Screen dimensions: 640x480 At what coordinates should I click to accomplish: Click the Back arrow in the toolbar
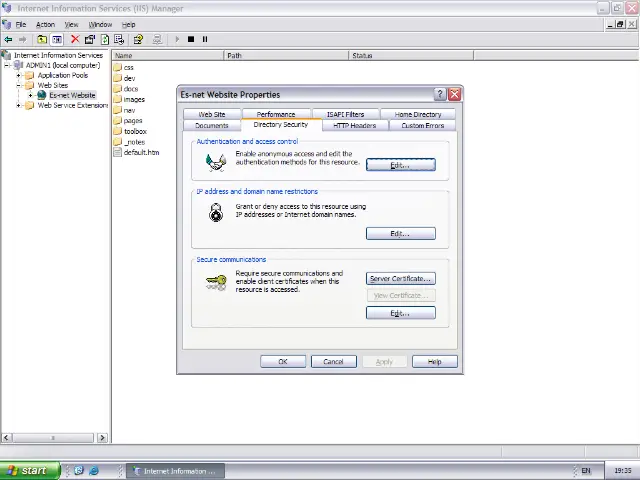pyautogui.click(x=8, y=39)
